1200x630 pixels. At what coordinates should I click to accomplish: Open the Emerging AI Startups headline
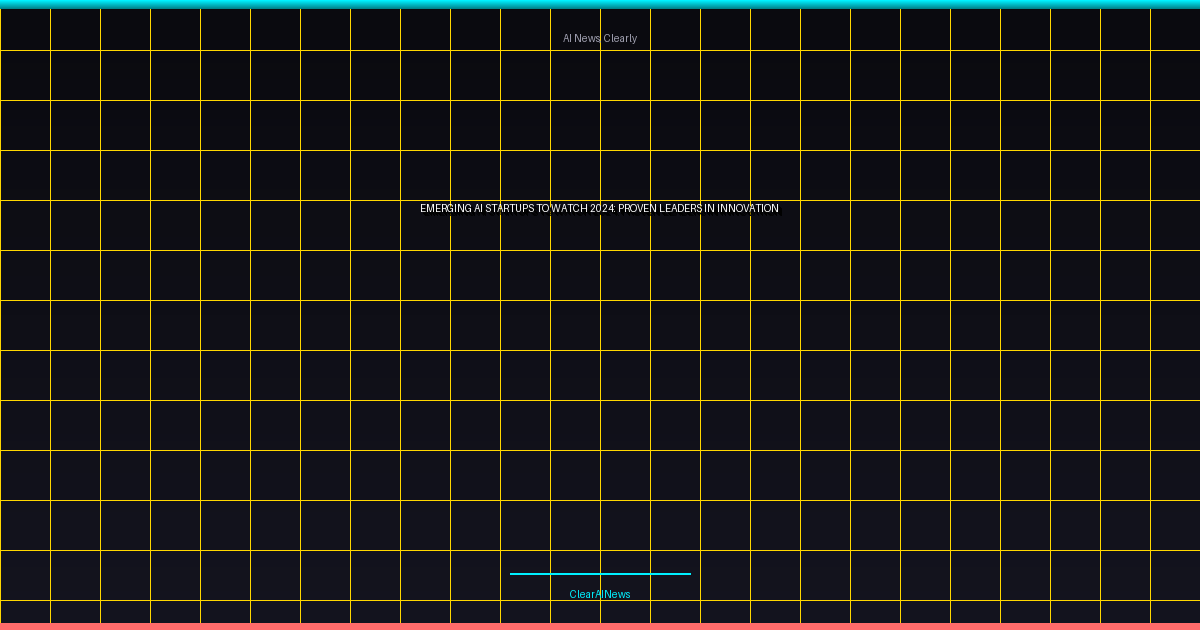coord(599,208)
